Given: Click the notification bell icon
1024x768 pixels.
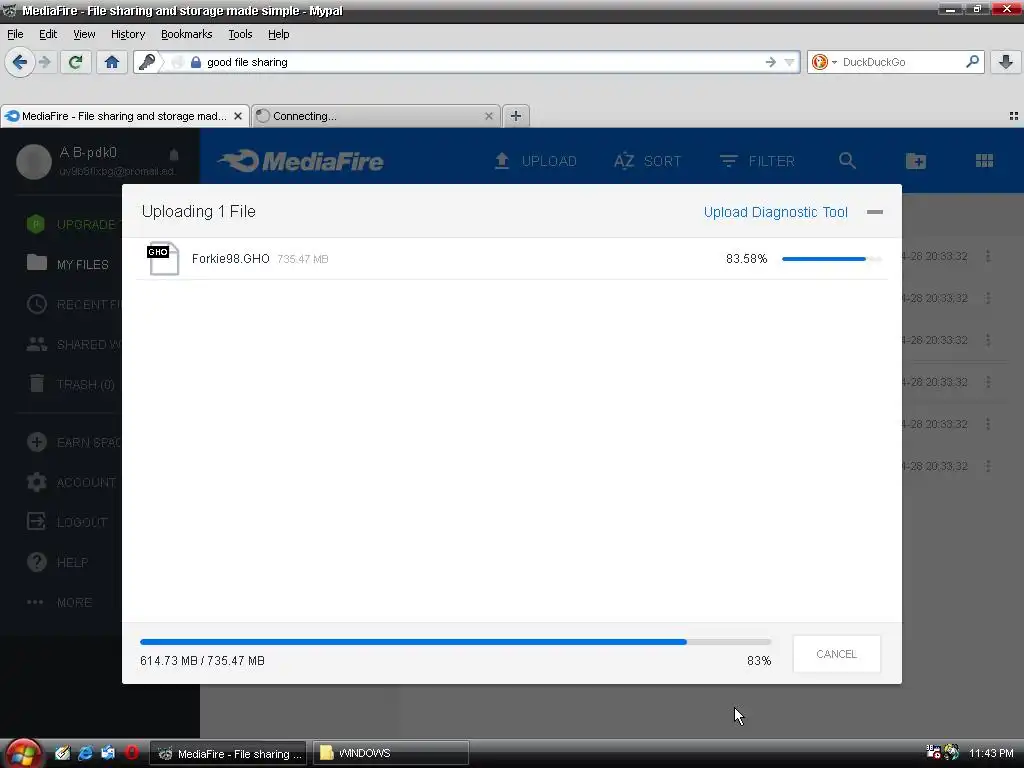Looking at the screenshot, I should tap(174, 155).
